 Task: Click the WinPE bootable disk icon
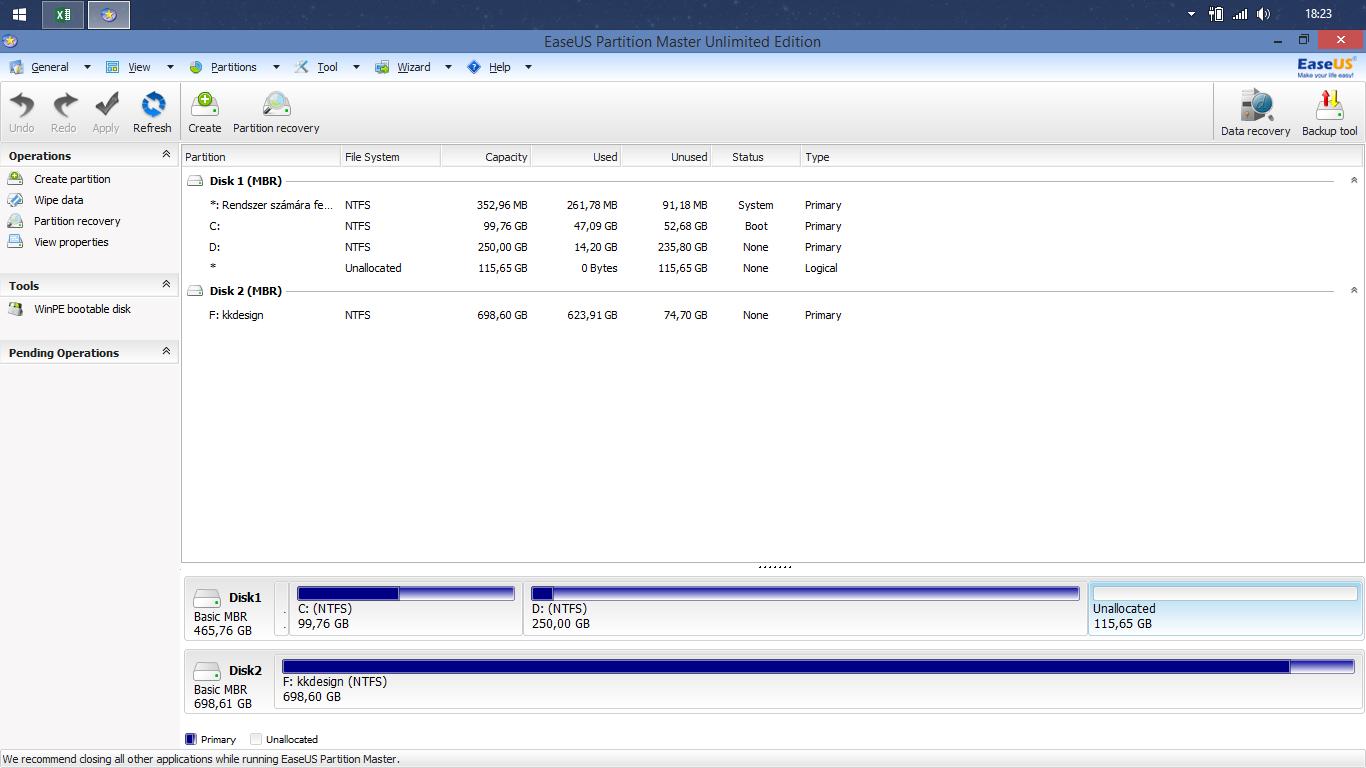tap(15, 309)
